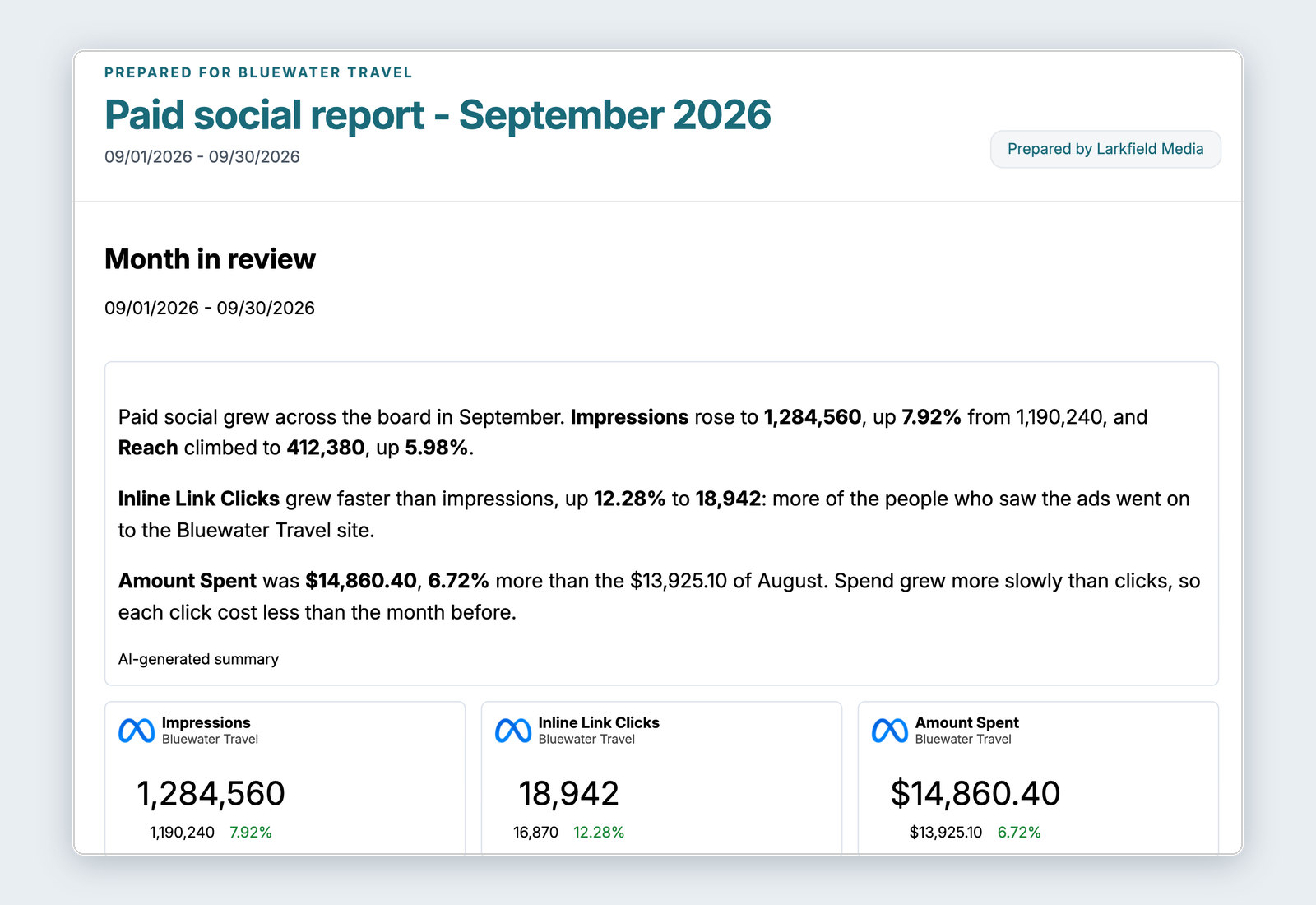
Task: Click the date range below Month in review
Action: [210, 308]
